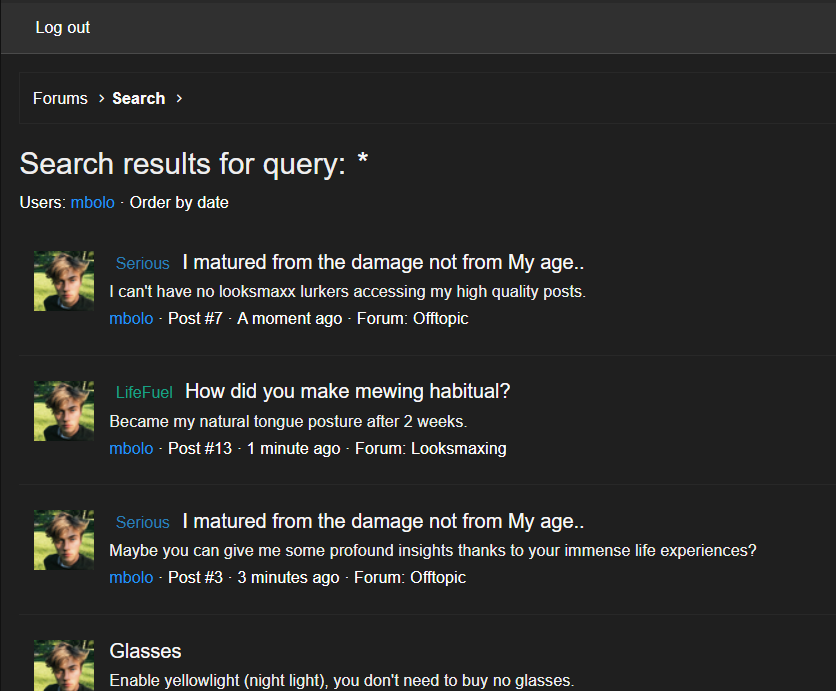Viewport: 836px width, 691px height.
Task: Open mbolo user link in Users filter
Action: (93, 203)
